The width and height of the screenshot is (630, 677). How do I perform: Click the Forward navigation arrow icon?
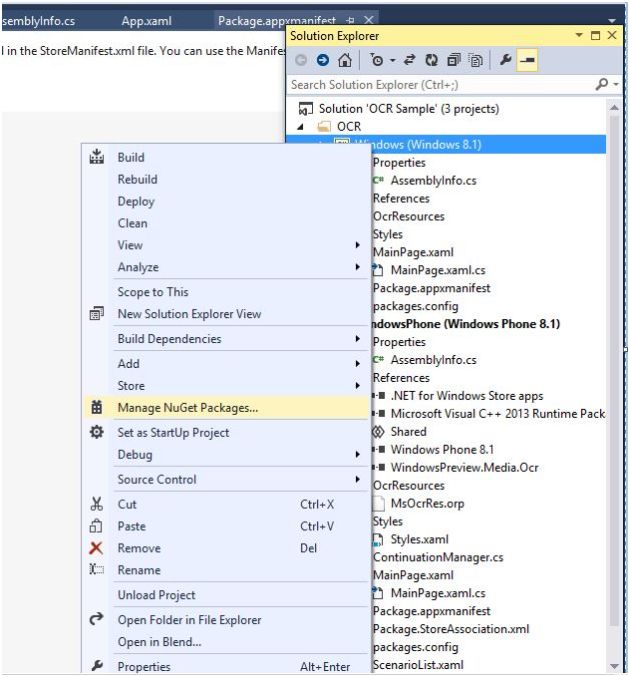(x=323, y=60)
